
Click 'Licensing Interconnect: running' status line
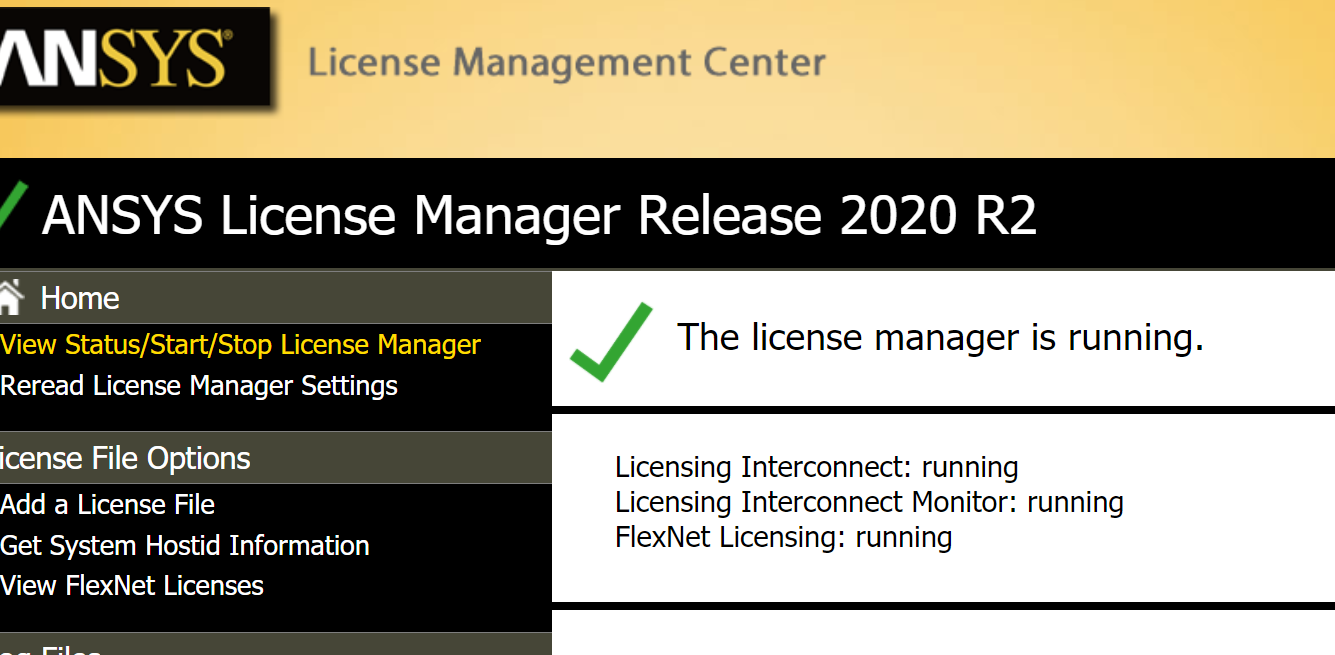(x=817, y=468)
